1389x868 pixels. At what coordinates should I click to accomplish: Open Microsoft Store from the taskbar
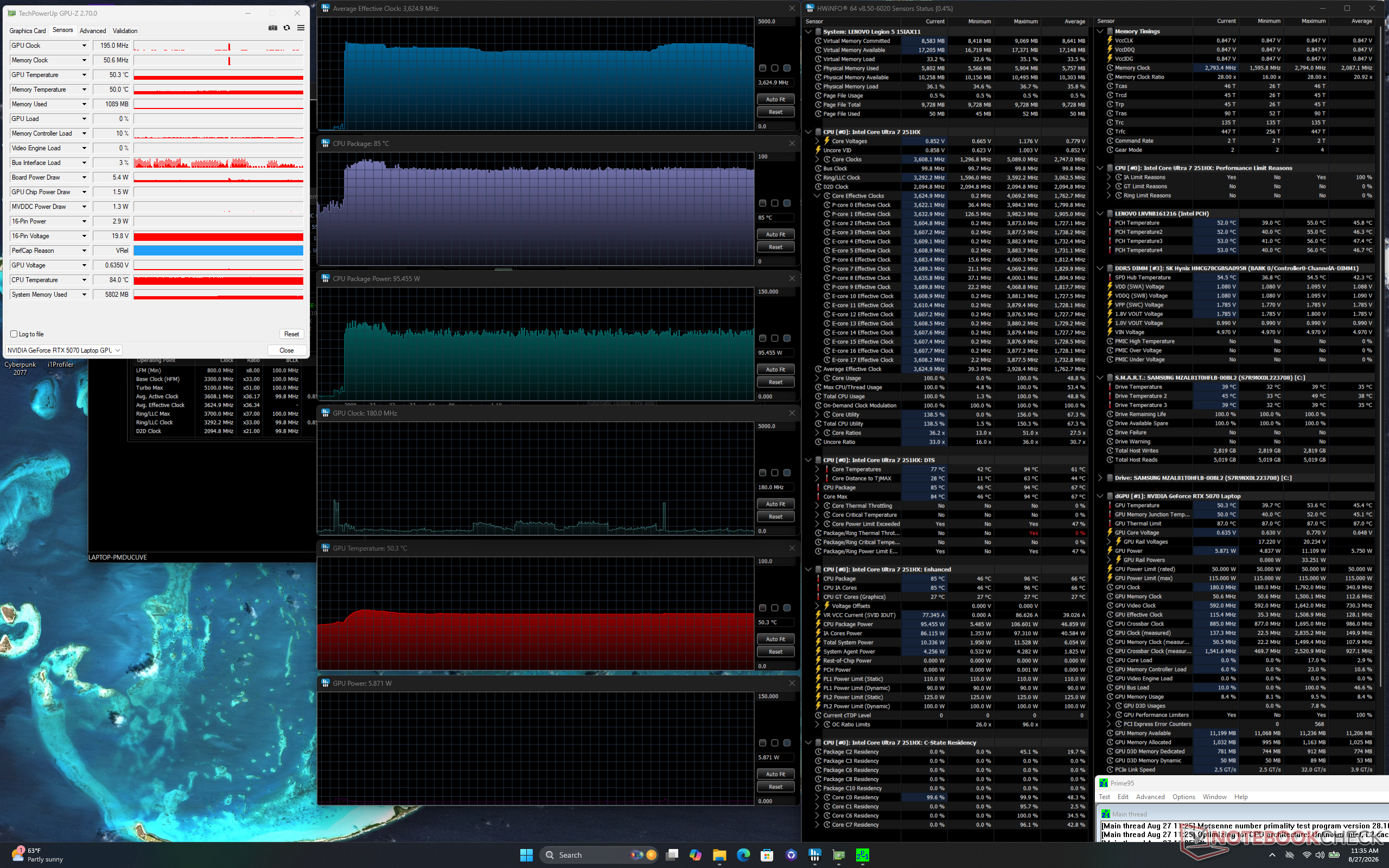click(x=767, y=855)
